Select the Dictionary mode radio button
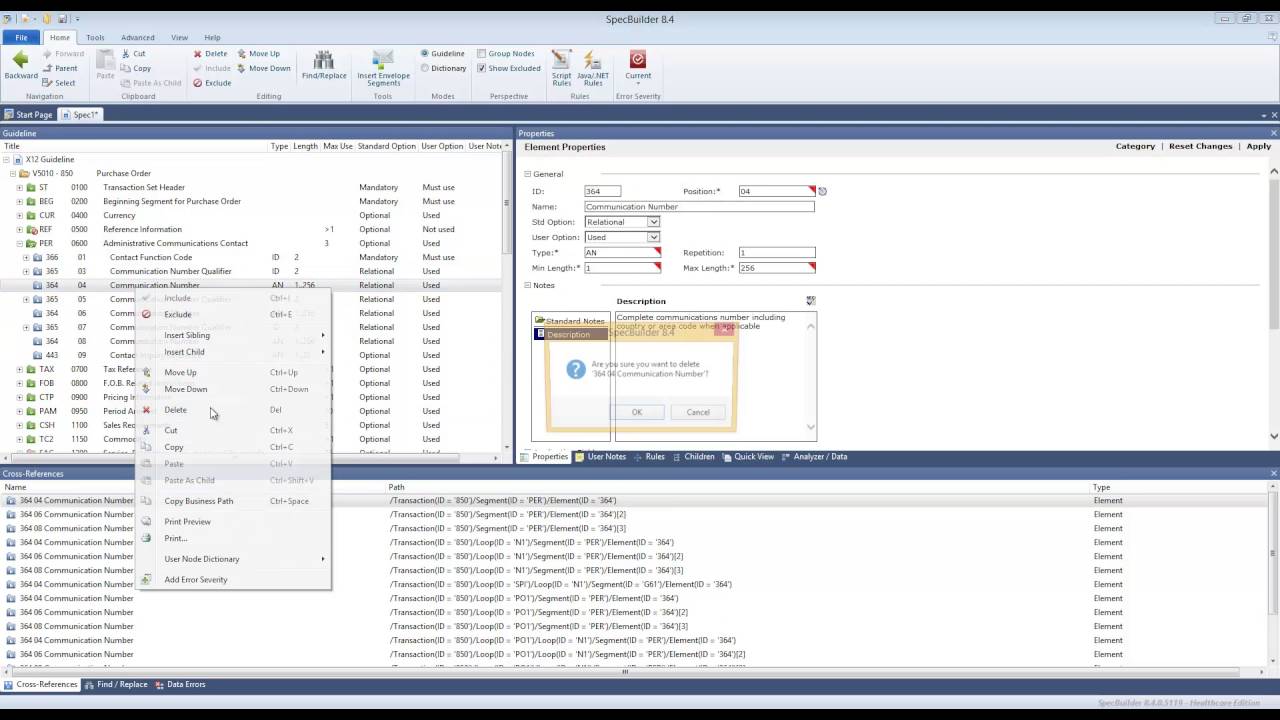Image resolution: width=1280 pixels, height=720 pixels. click(425, 68)
